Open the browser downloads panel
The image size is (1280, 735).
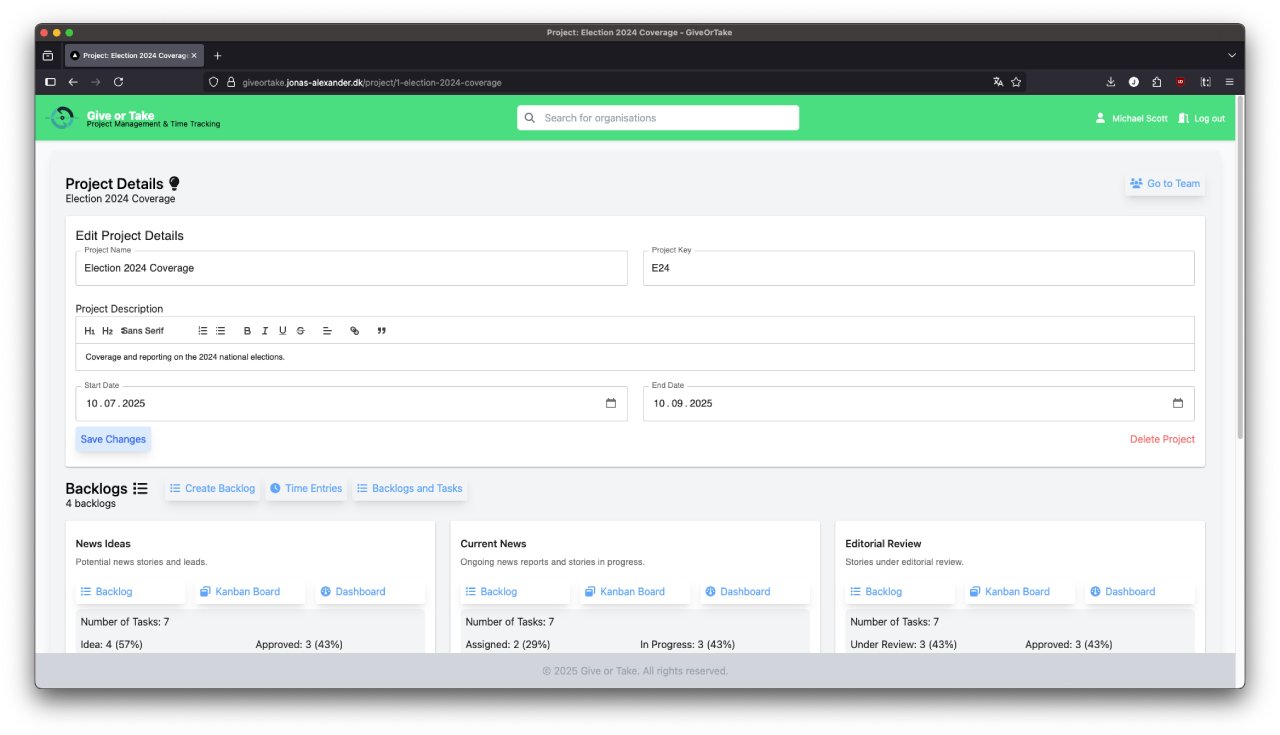(x=1111, y=82)
